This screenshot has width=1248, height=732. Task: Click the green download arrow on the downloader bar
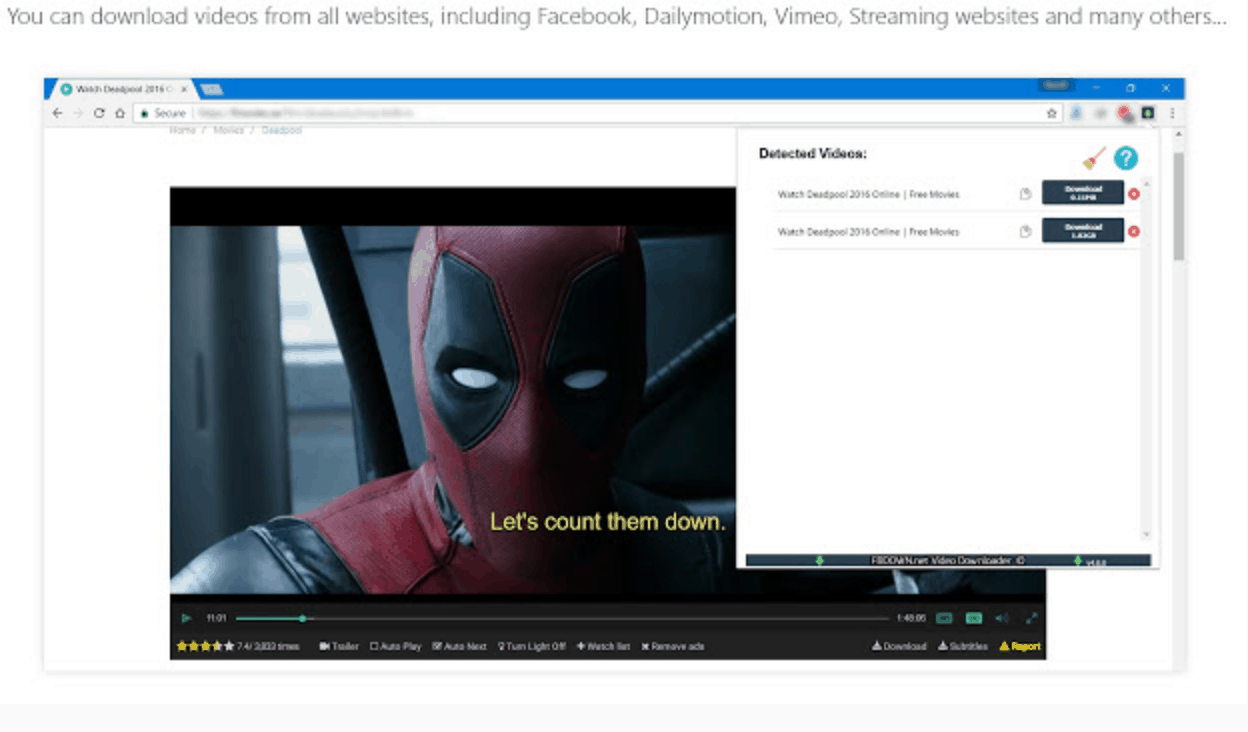coord(819,560)
